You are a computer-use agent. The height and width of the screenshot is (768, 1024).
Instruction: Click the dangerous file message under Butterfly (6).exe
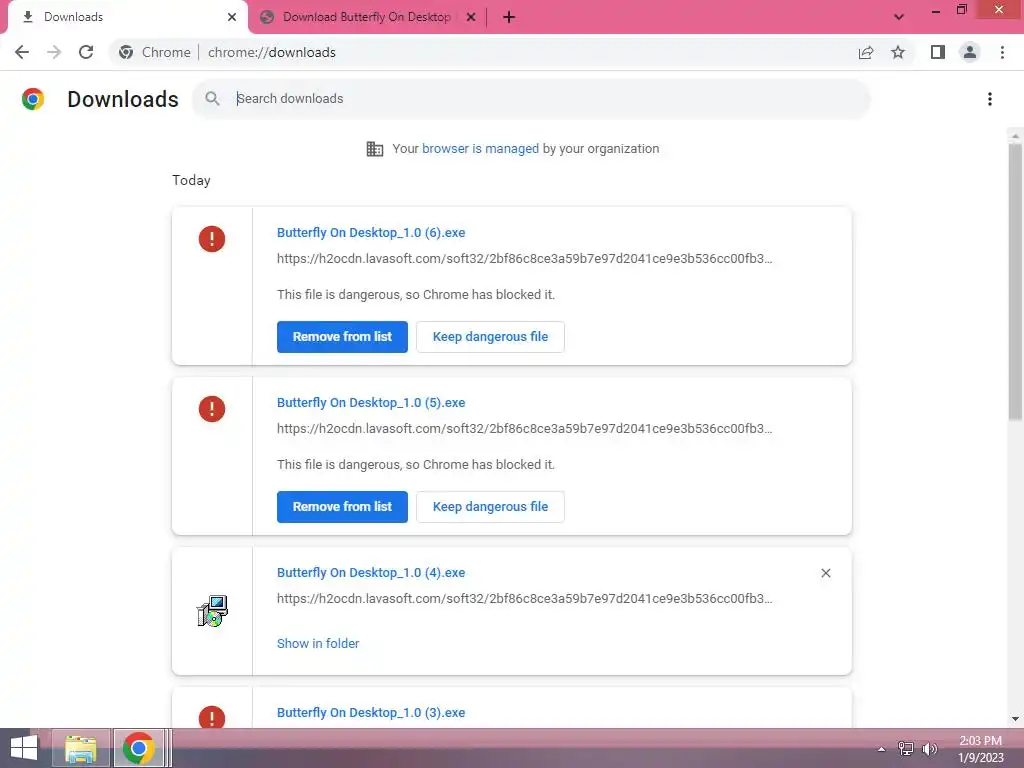(416, 295)
